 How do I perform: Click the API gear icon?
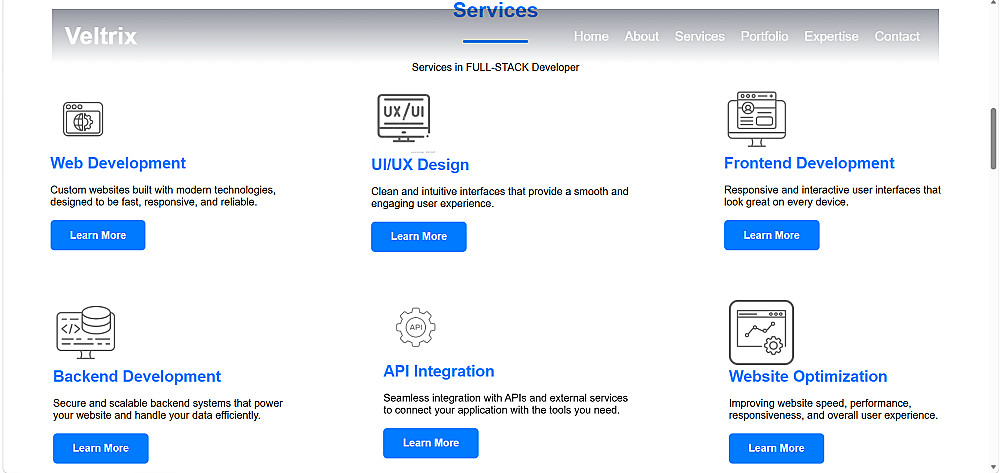point(416,327)
